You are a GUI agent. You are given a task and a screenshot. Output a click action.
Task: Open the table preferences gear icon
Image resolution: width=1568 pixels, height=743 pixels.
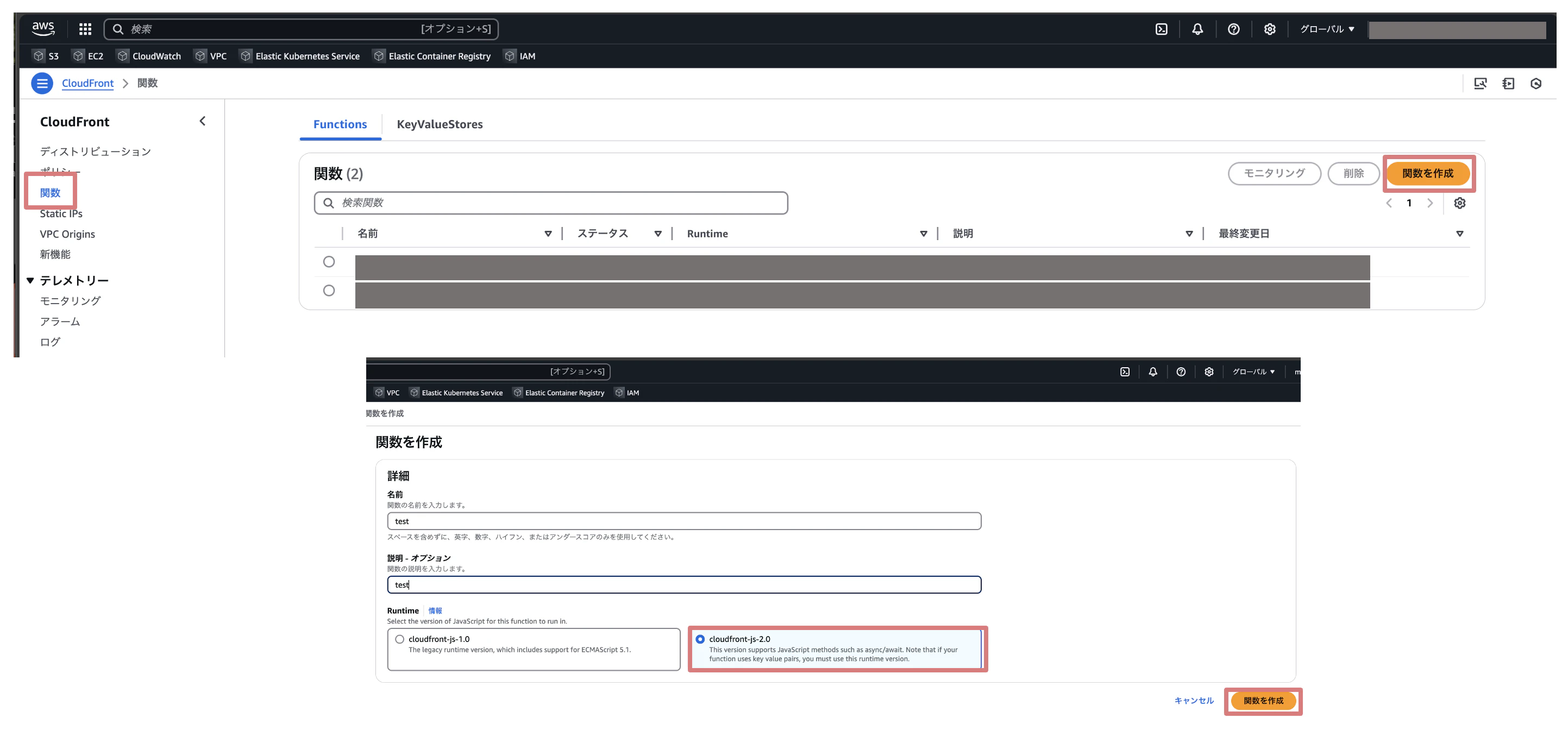click(1459, 203)
